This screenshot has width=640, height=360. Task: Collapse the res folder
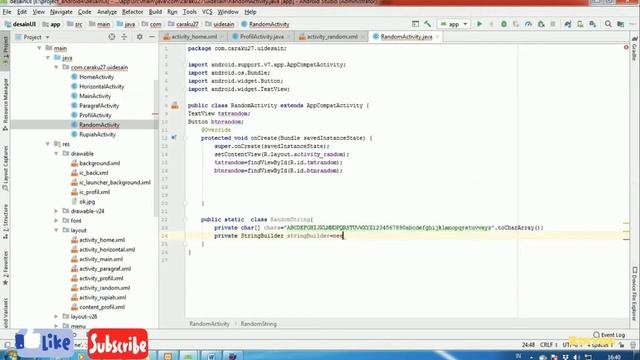tap(48, 144)
